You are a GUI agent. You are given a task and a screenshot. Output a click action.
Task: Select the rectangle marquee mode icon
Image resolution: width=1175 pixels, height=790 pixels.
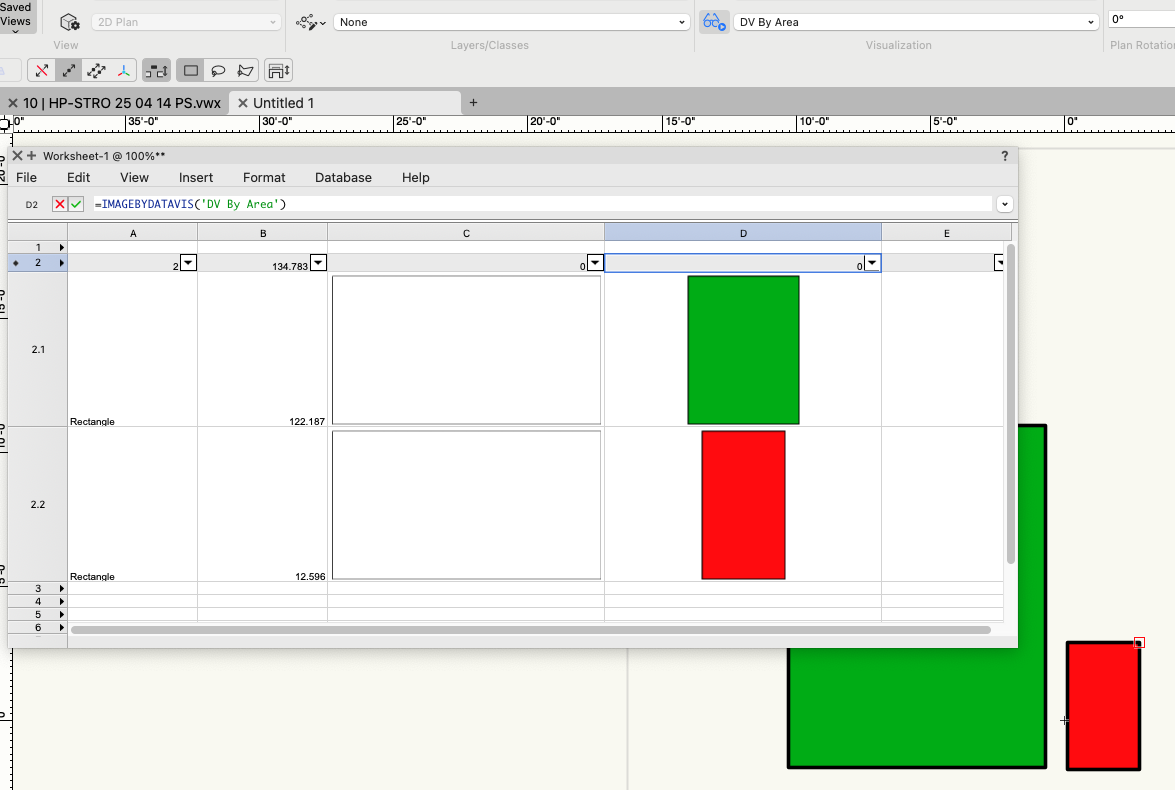(191, 71)
